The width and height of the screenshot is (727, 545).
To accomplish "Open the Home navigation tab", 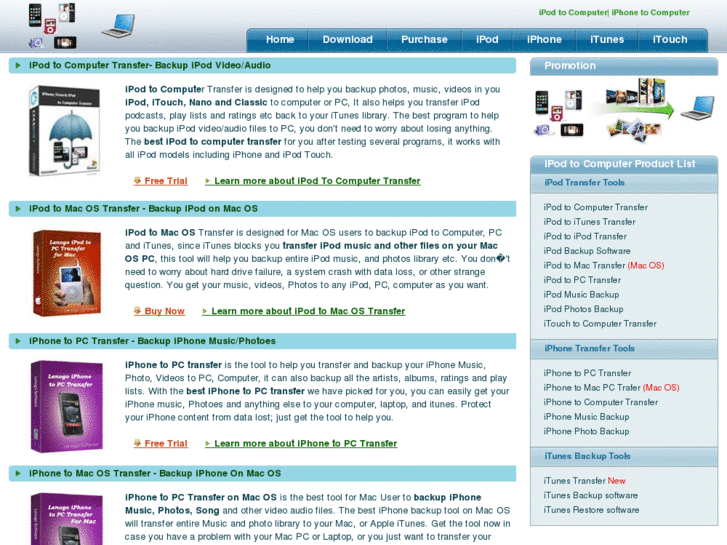I will tap(280, 40).
